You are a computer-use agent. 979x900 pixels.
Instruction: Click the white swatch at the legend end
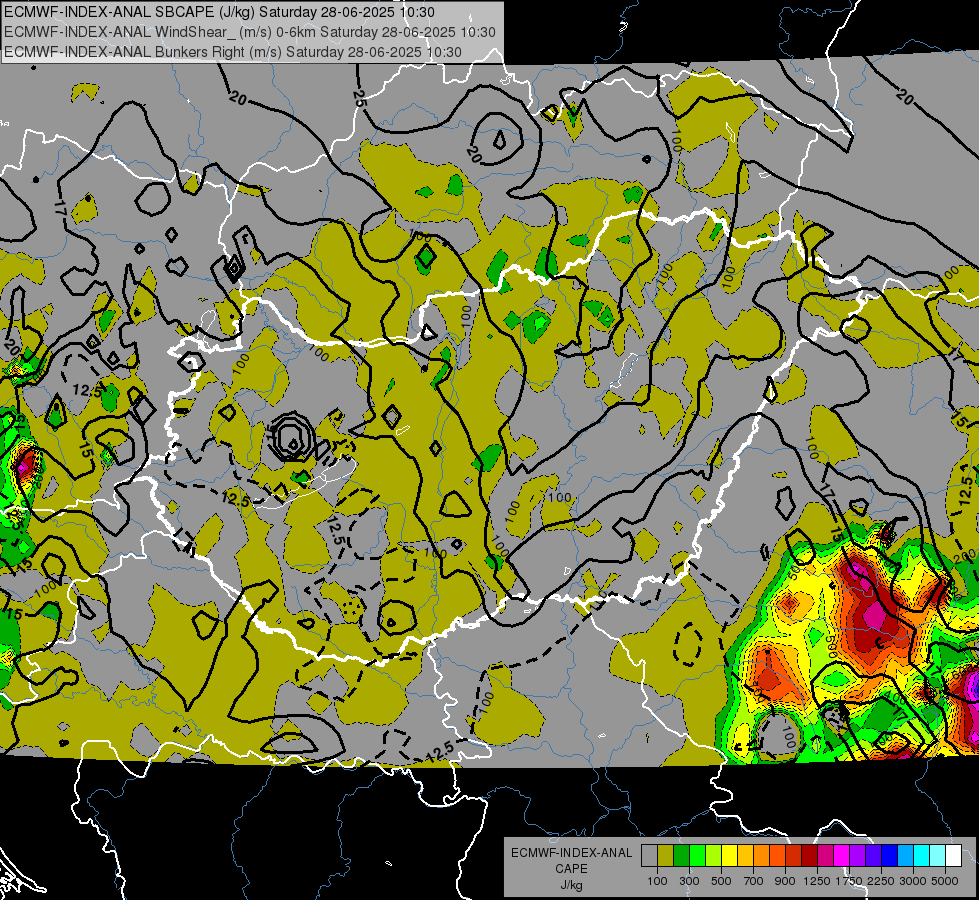[x=953, y=855]
